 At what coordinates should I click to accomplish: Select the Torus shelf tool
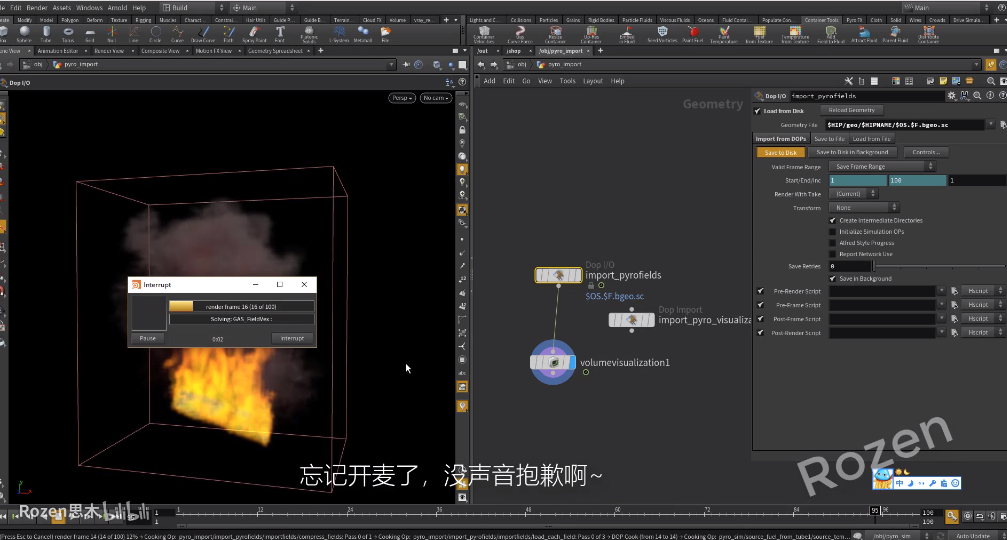(x=68, y=33)
